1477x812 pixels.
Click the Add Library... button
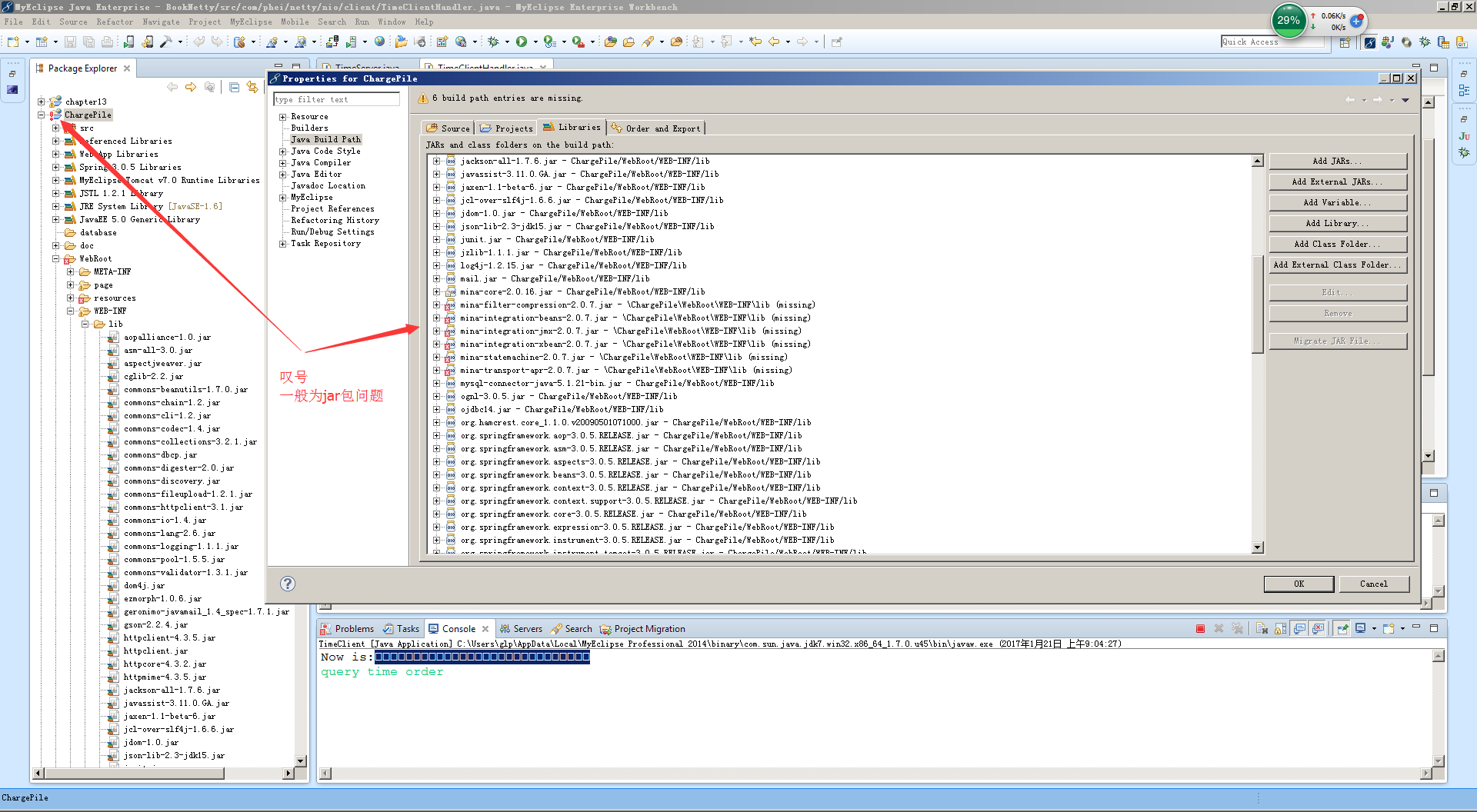pos(1338,223)
